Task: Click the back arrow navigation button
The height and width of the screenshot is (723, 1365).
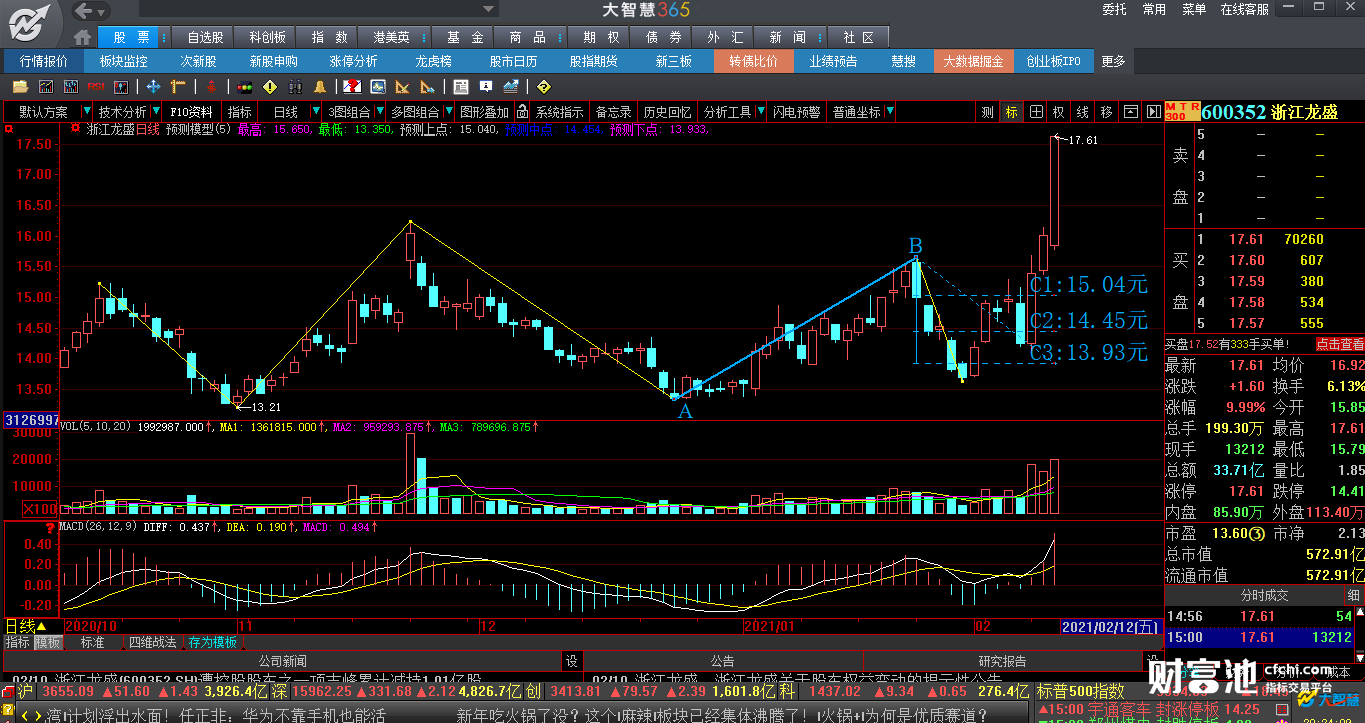Action: pyautogui.click(x=83, y=11)
